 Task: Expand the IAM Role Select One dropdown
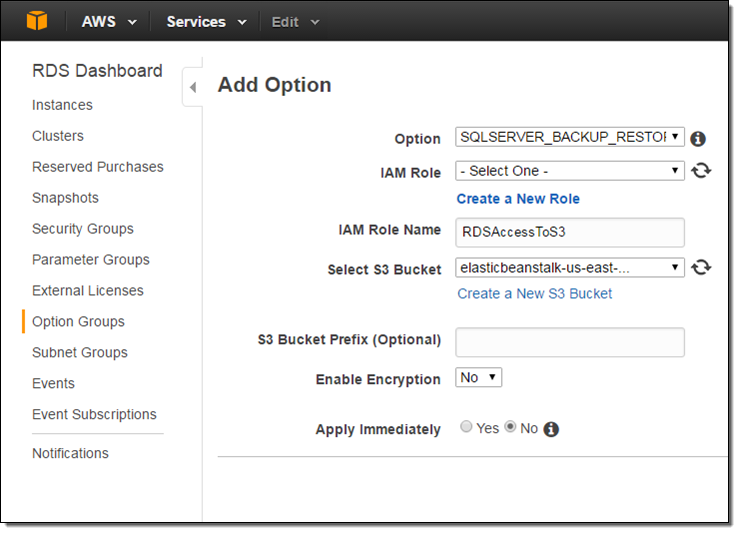pos(569,171)
